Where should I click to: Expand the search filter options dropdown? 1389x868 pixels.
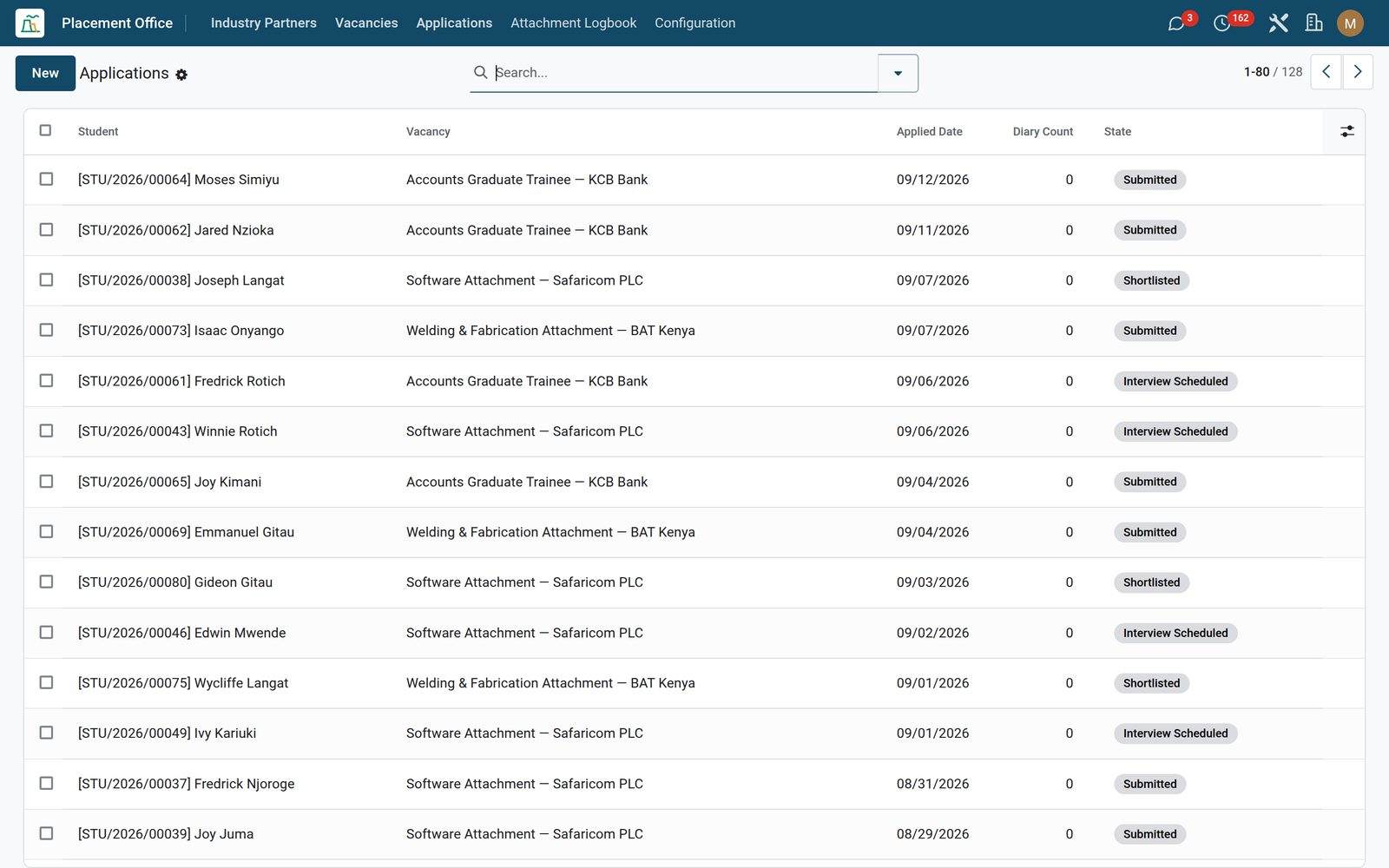(898, 73)
